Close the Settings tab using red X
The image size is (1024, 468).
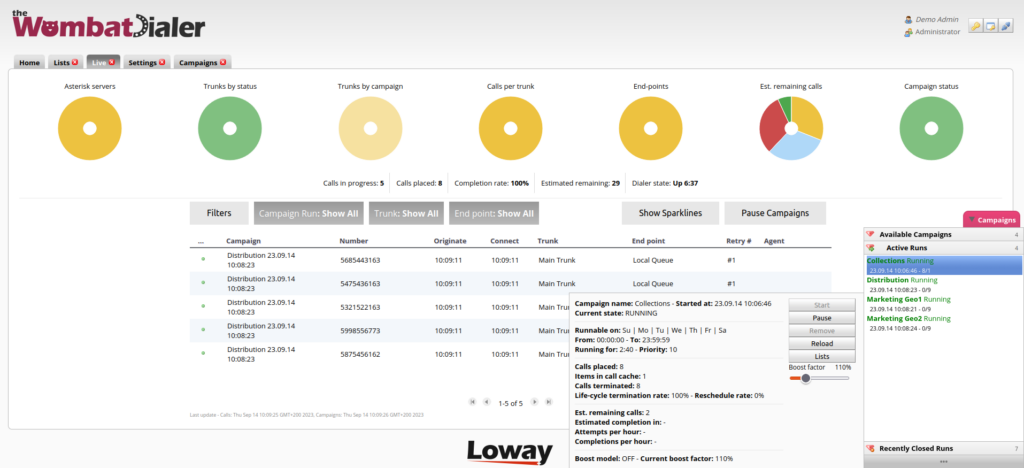point(163,62)
